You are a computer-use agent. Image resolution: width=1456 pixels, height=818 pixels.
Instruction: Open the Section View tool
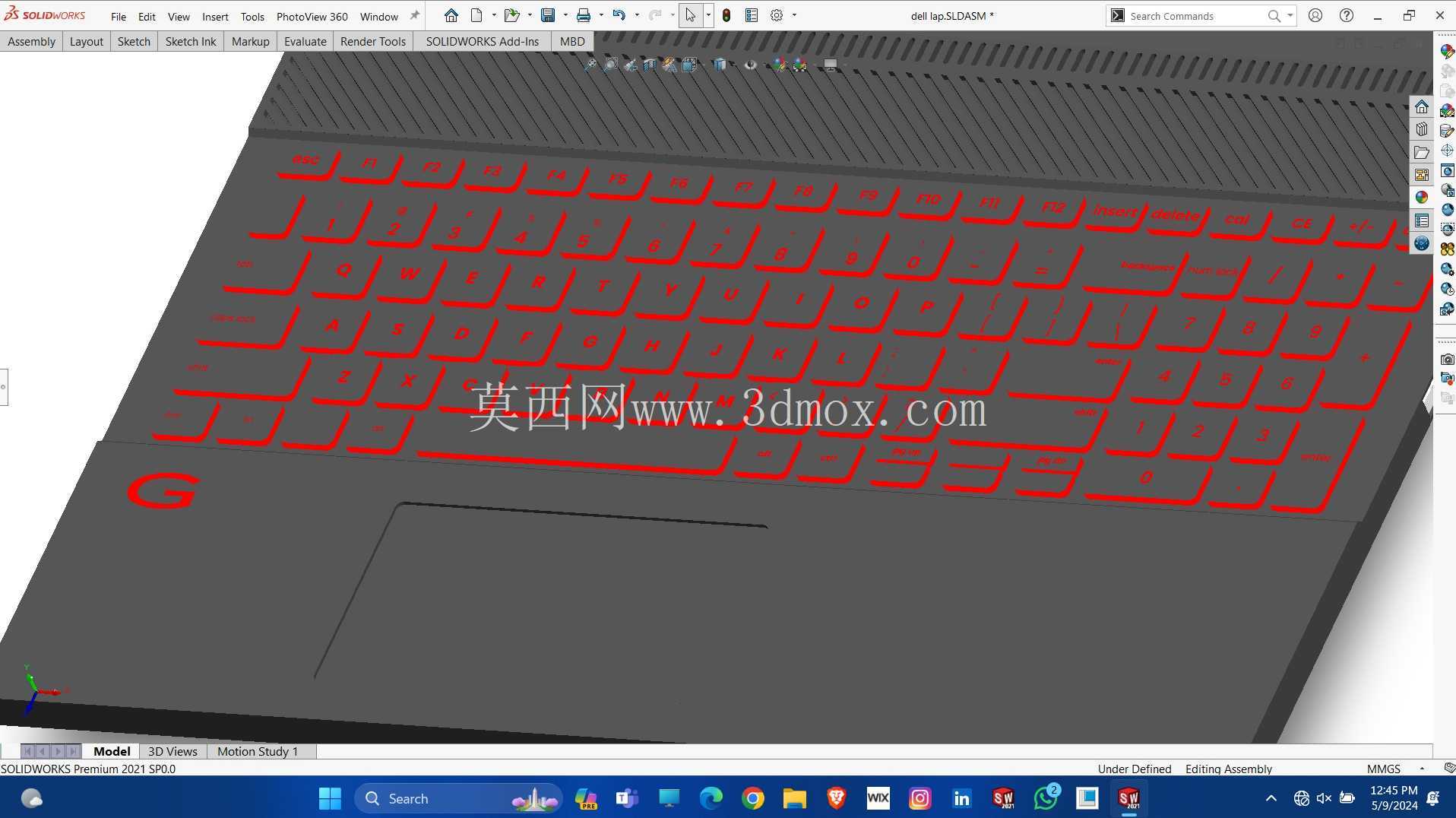pyautogui.click(x=650, y=65)
